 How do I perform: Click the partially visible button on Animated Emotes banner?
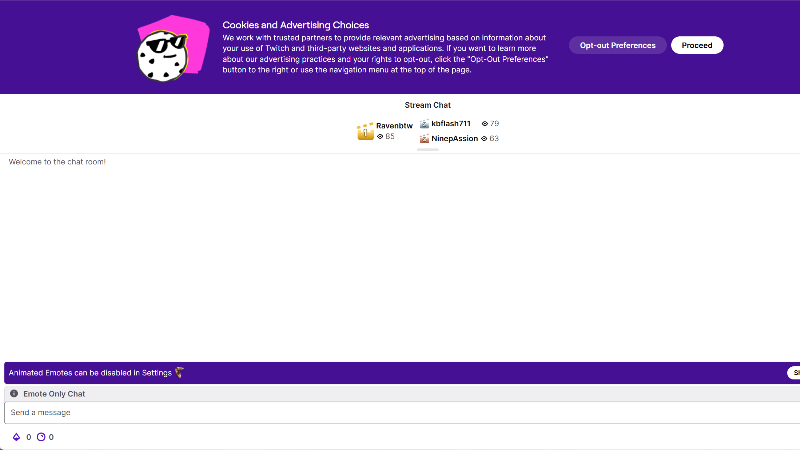point(794,372)
